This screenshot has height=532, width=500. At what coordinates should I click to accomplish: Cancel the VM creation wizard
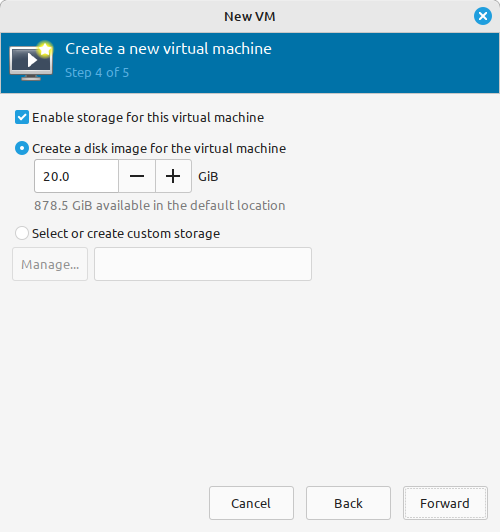click(251, 503)
